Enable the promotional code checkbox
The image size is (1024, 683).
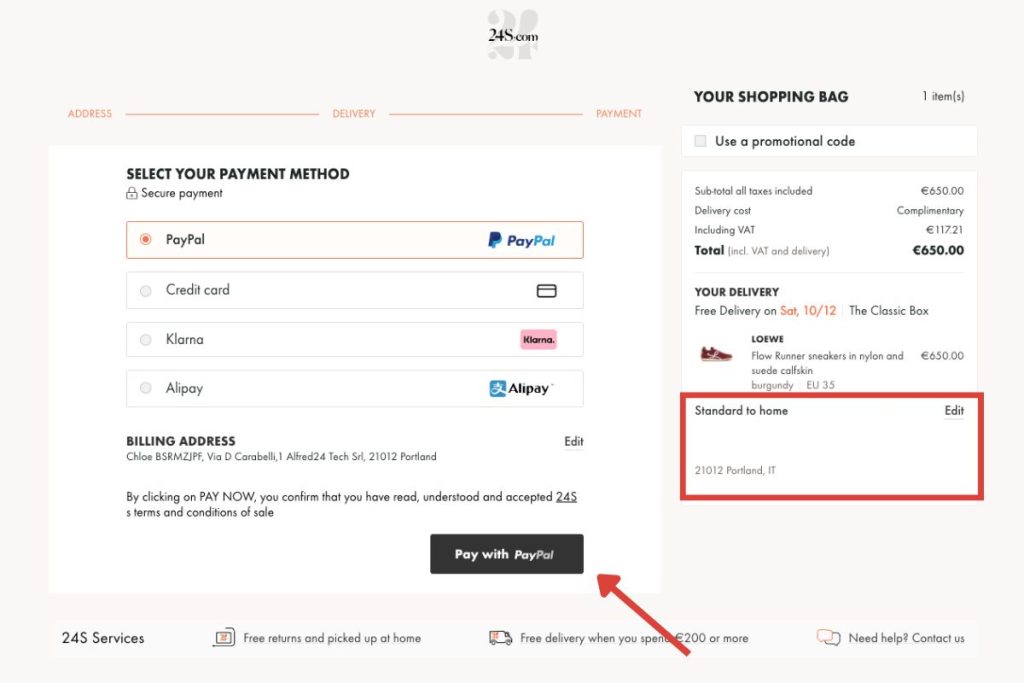tap(701, 141)
